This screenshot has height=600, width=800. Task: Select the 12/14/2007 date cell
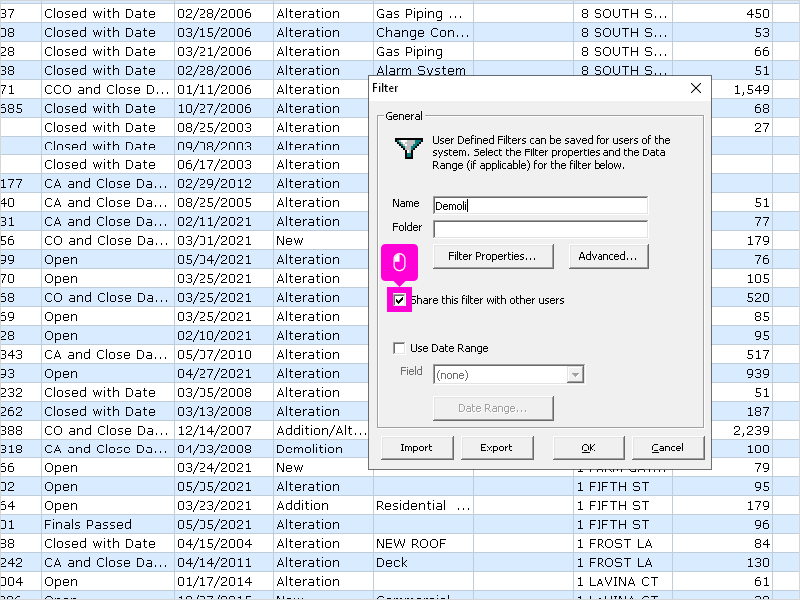pyautogui.click(x=224, y=431)
